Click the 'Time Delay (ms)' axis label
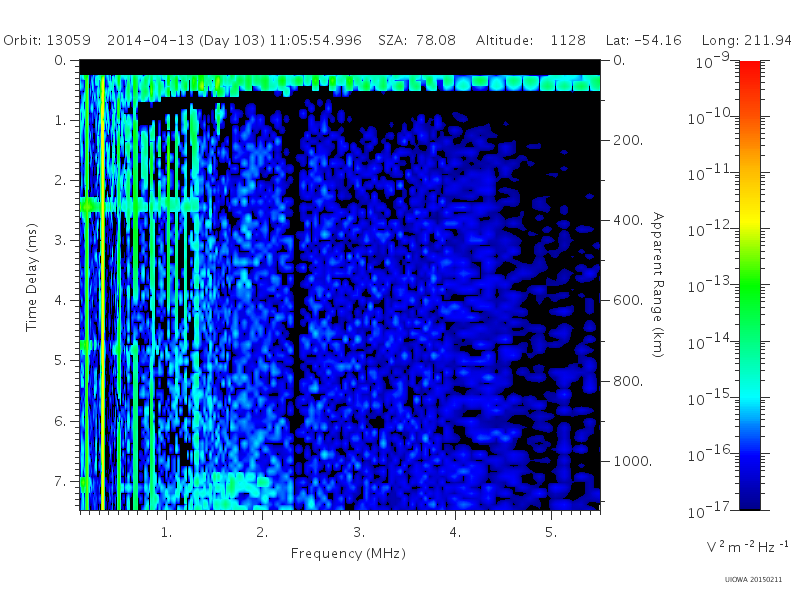This screenshot has width=800, height=600. coord(32,277)
